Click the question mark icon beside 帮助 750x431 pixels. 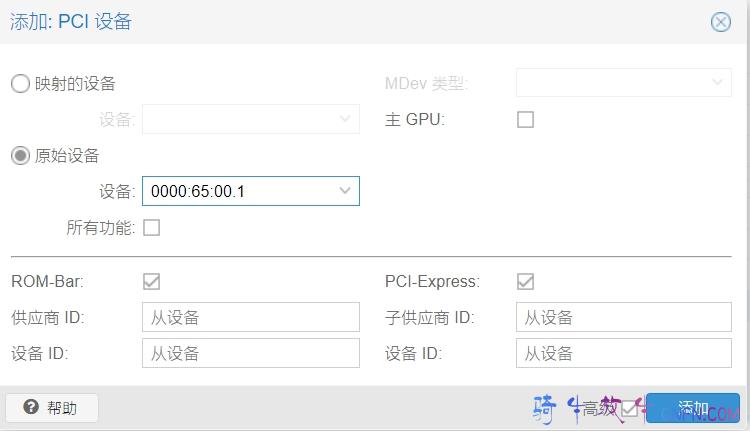tap(31, 408)
